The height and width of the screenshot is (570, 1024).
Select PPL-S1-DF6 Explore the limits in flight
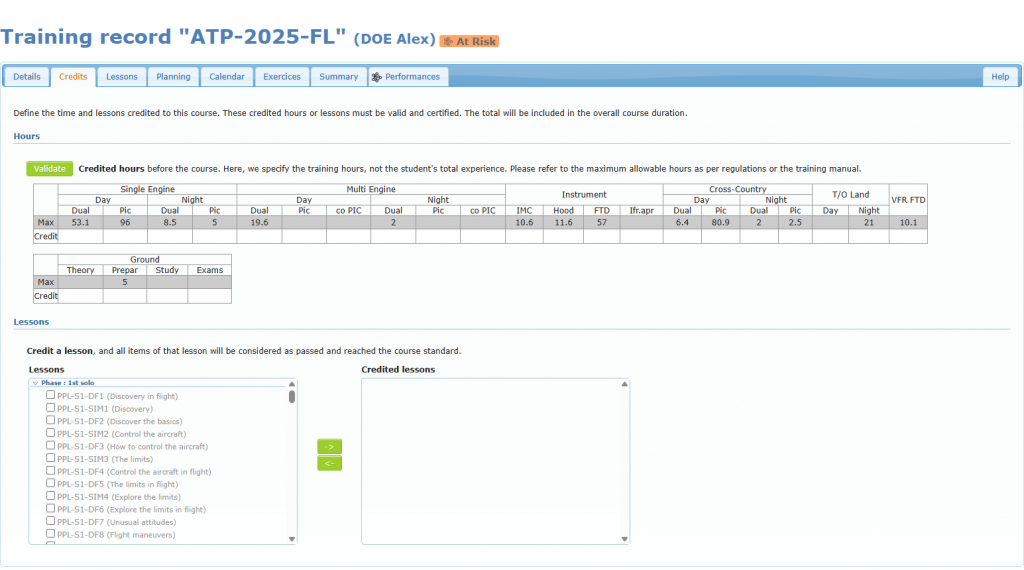point(50,508)
